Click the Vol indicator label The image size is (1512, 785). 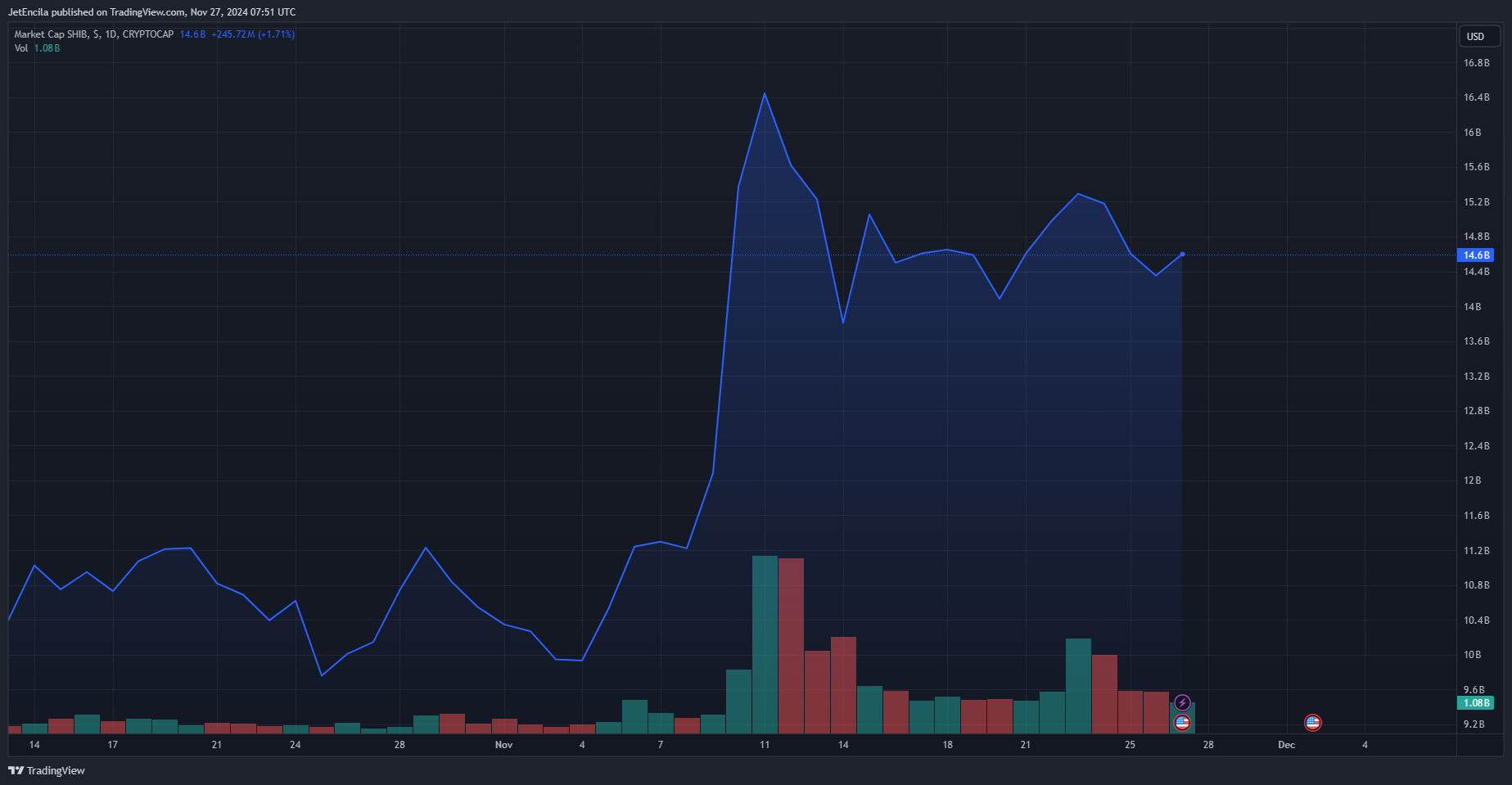(x=21, y=48)
